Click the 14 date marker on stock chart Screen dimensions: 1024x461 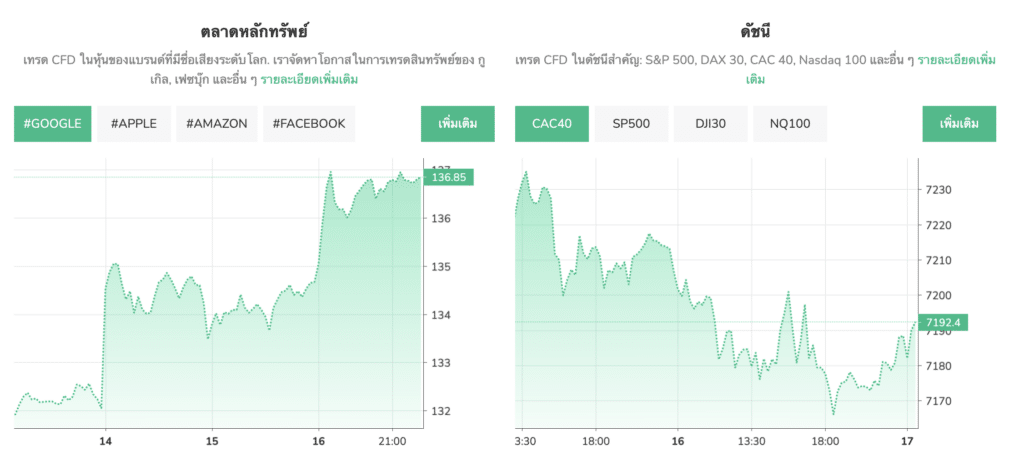pos(105,441)
